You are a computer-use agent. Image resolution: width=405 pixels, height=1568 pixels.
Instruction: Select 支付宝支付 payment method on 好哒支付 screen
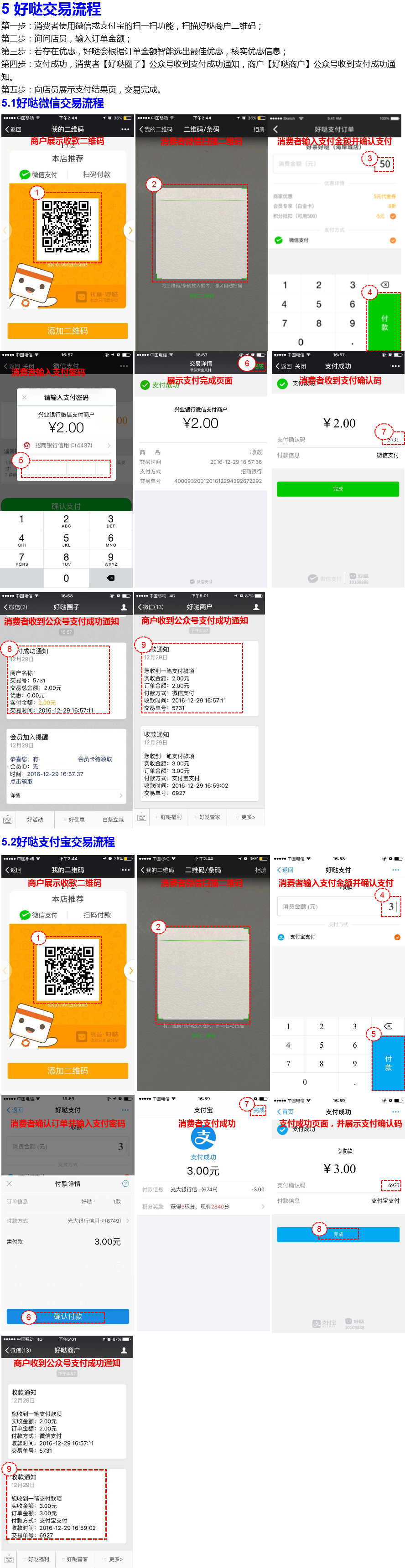[338, 937]
